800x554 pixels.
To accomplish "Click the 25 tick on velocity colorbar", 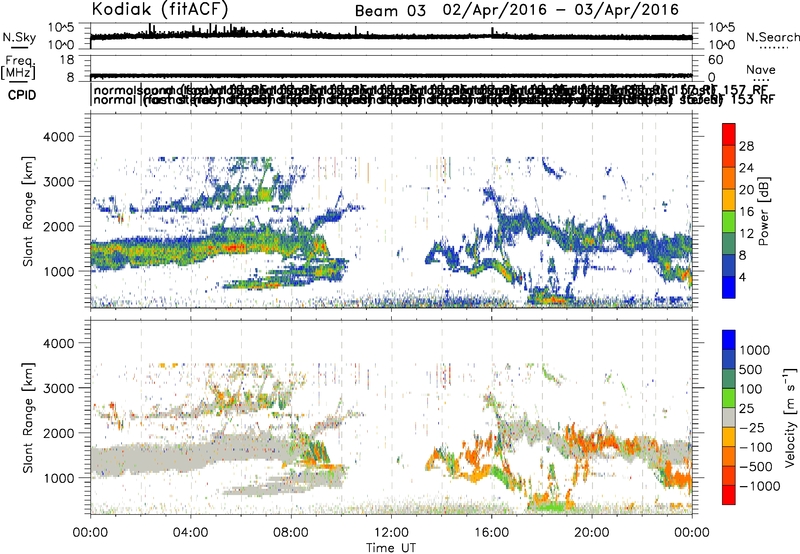I will pos(747,409).
